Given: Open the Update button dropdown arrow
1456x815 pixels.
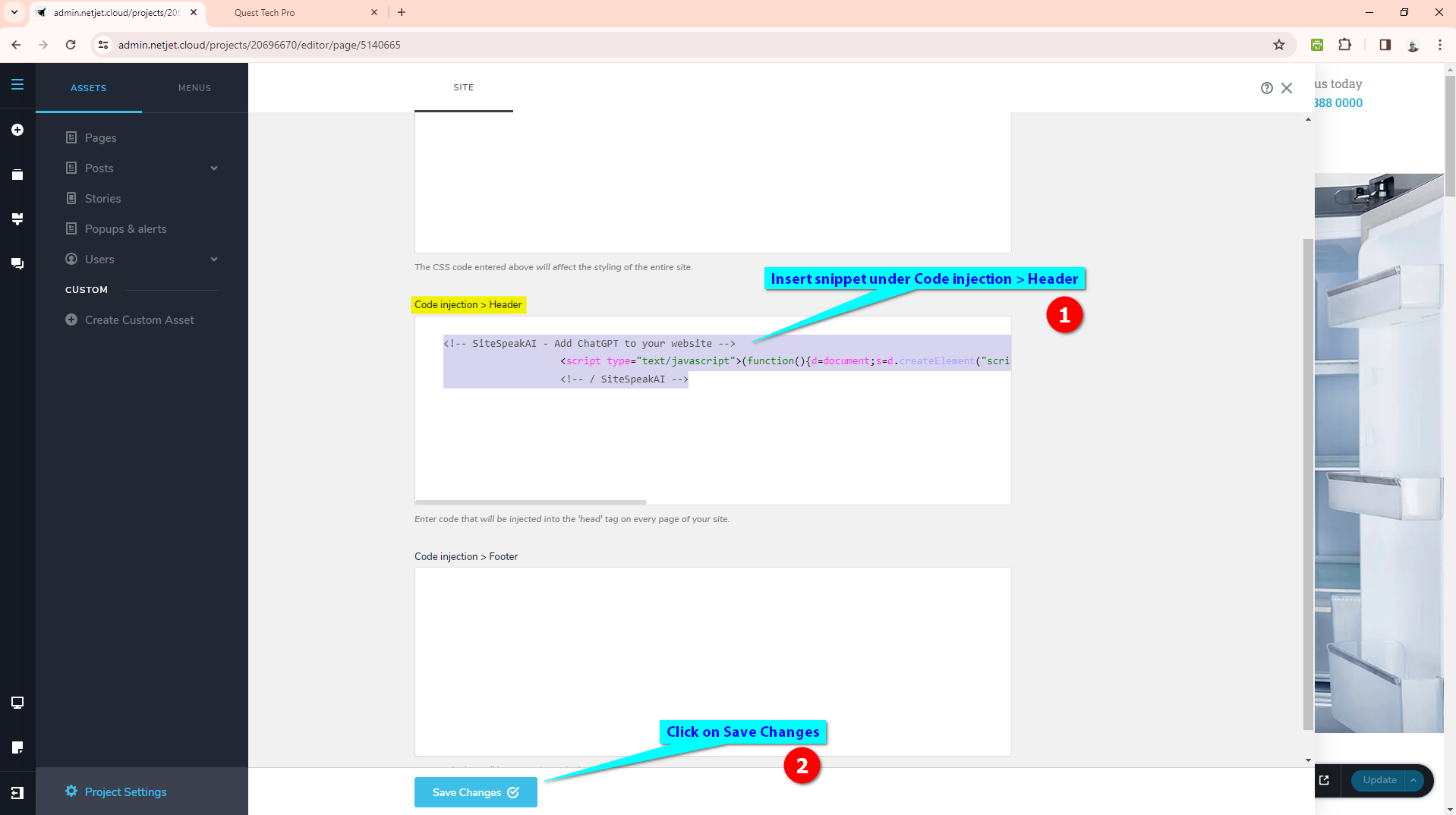Looking at the screenshot, I should point(1413,780).
